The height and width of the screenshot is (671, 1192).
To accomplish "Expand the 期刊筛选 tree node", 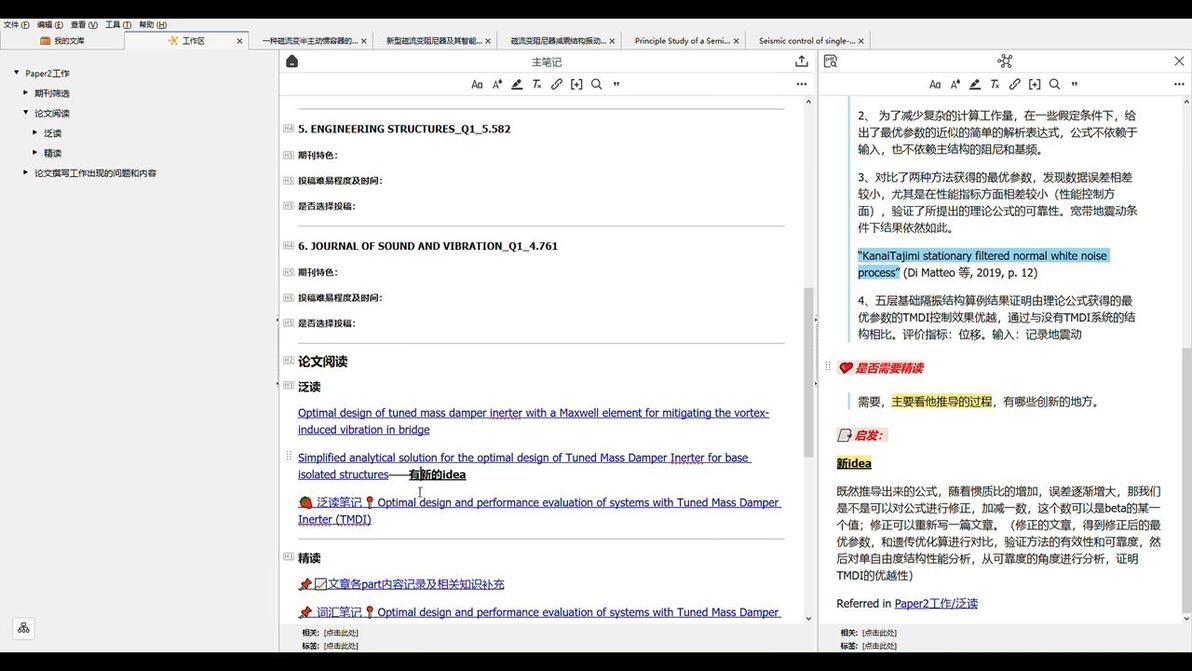I will click(x=25, y=93).
